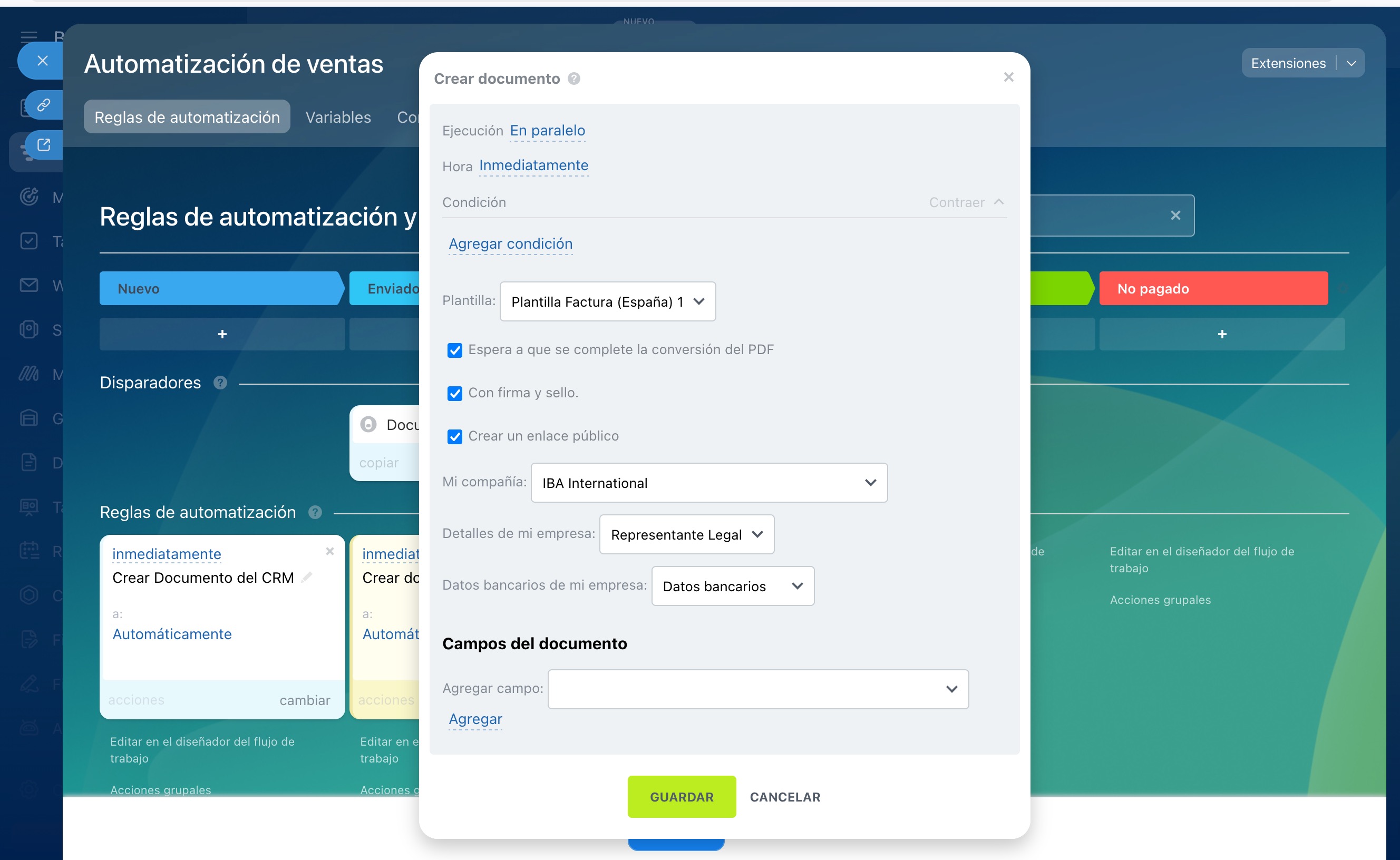Click the pencil edit icon on Crear Documento del CRM
Screen dimensions: 1400x860
(307, 578)
